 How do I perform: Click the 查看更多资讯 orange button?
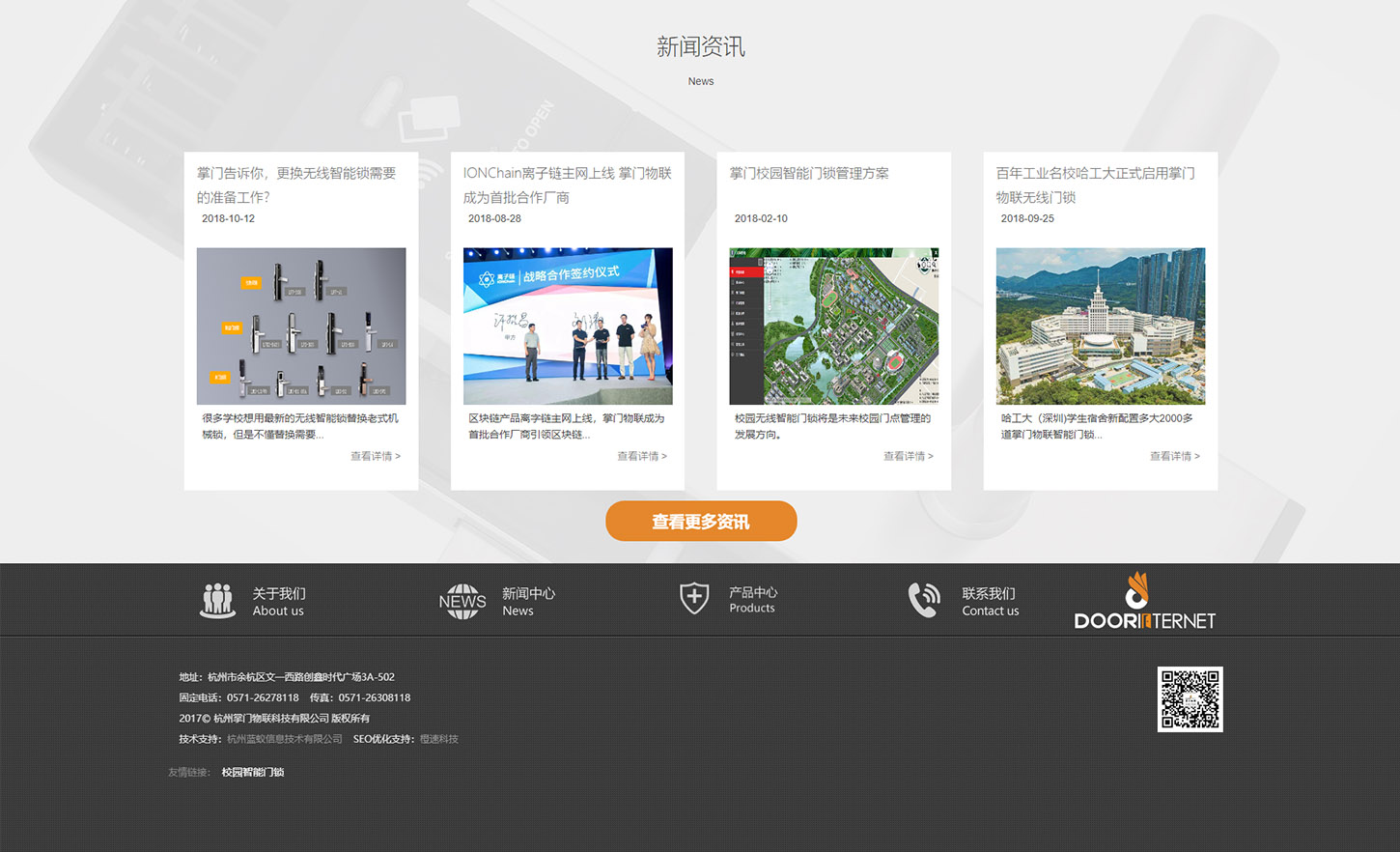[701, 522]
